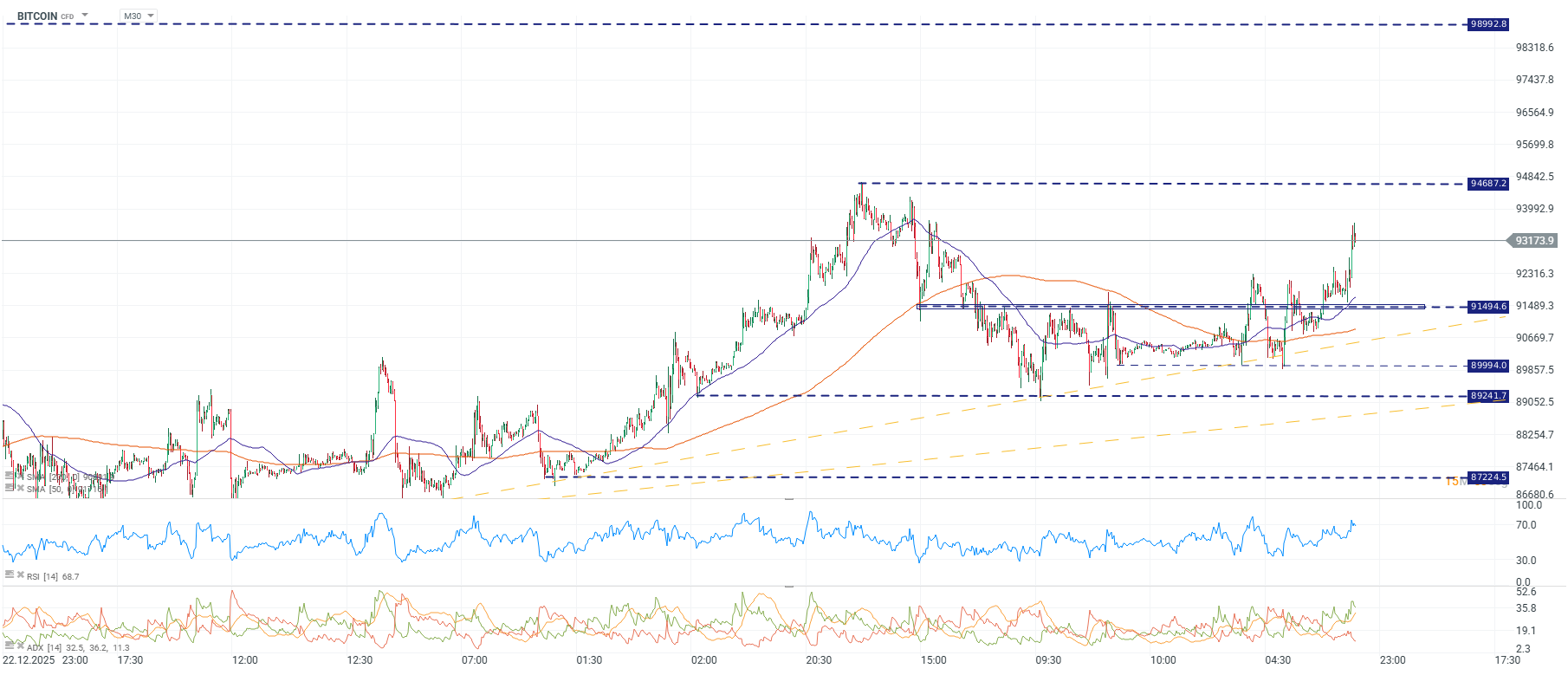Click the RSI [14] 68.7 label
Image resolution: width=1568 pixels, height=675 pixels.
coord(53,576)
